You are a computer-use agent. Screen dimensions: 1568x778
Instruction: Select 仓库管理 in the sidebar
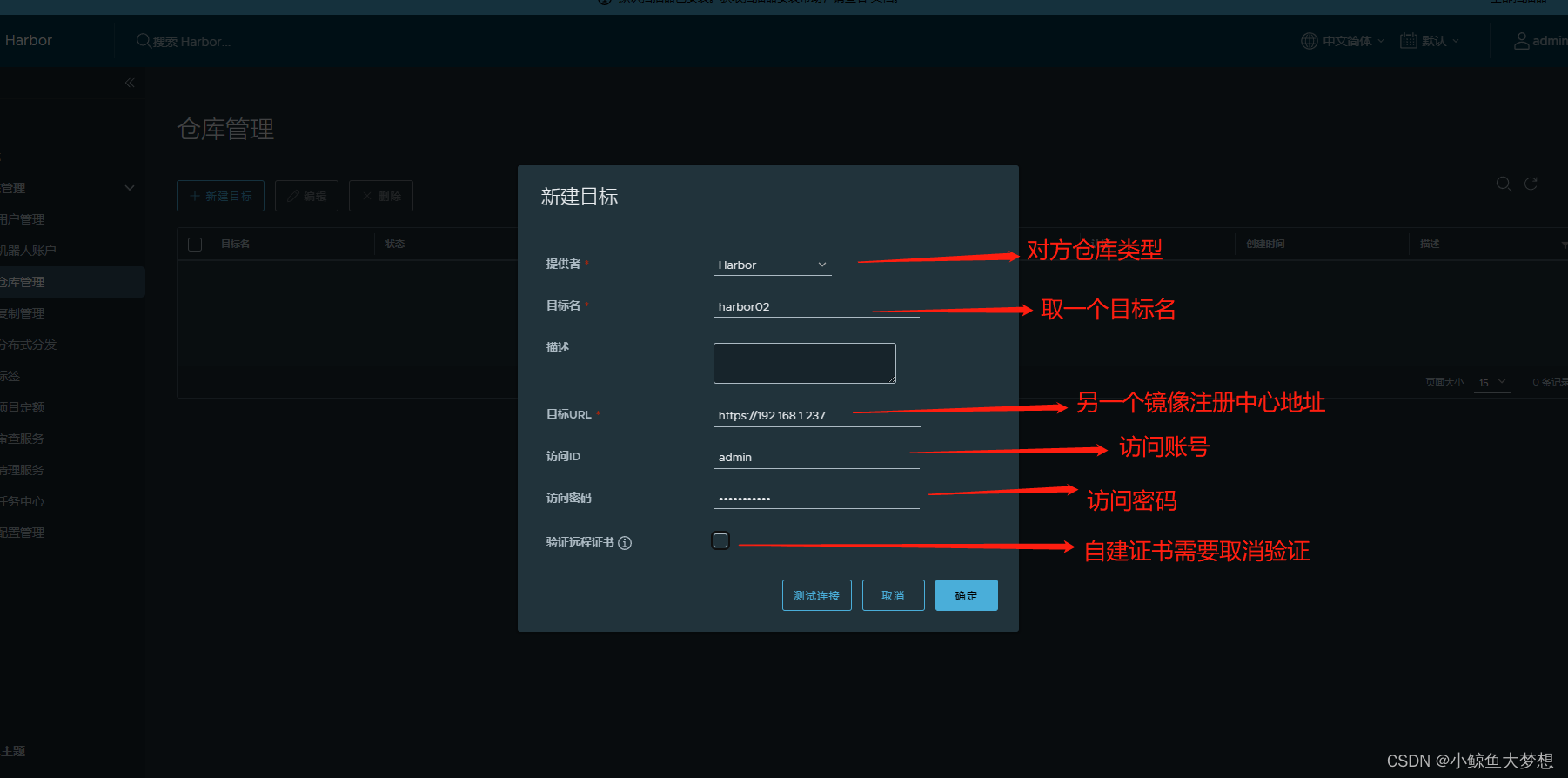click(x=72, y=282)
